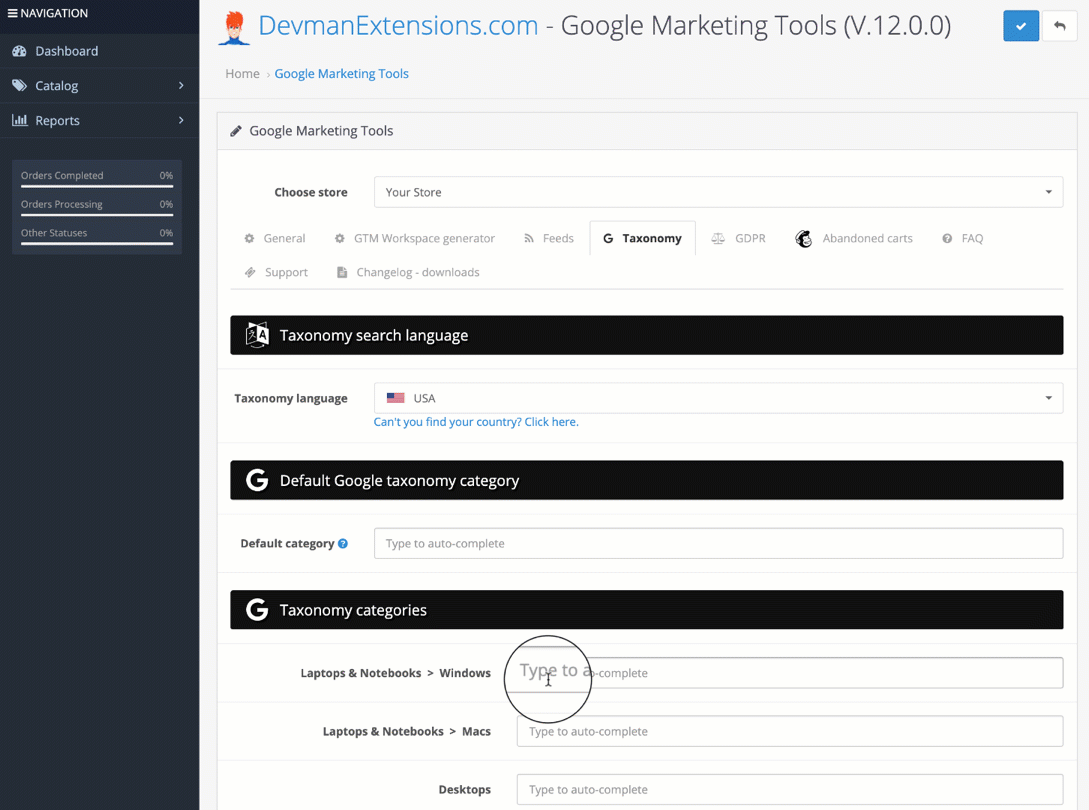Click the Desktops taxonomy input field
Image resolution: width=1089 pixels, height=810 pixels.
(790, 789)
